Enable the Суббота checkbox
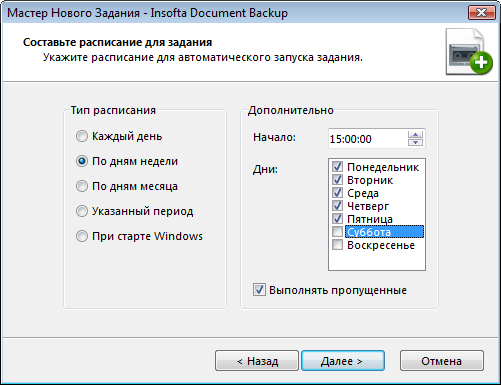 [x=337, y=232]
